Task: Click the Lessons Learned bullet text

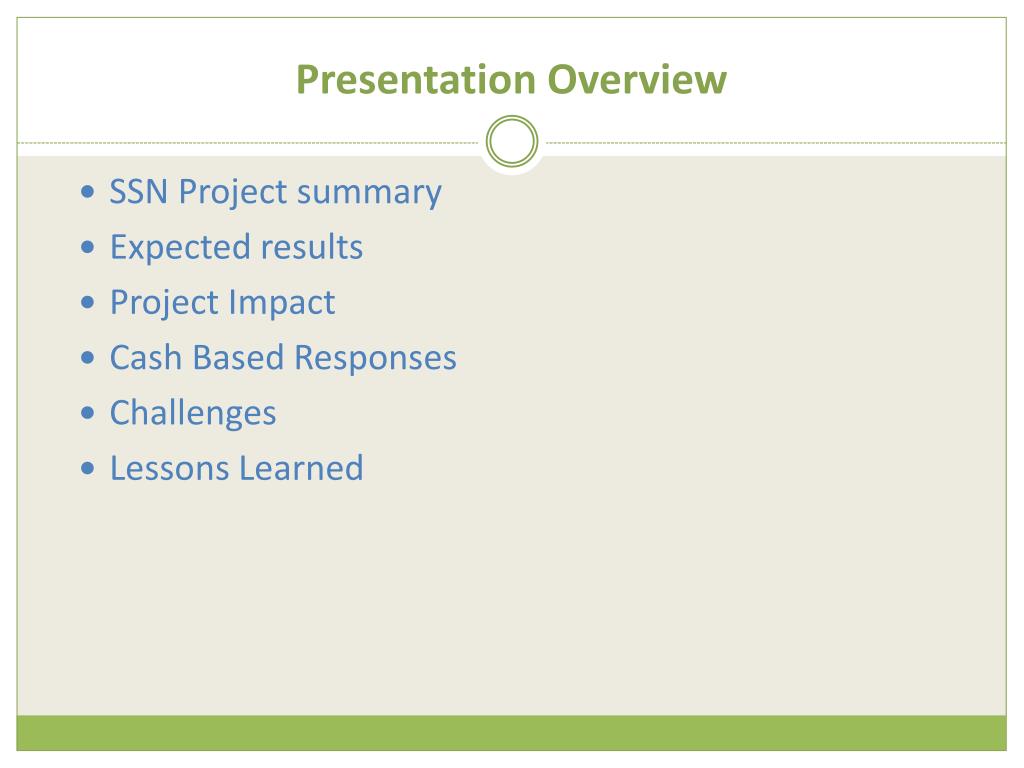Action: (236, 468)
